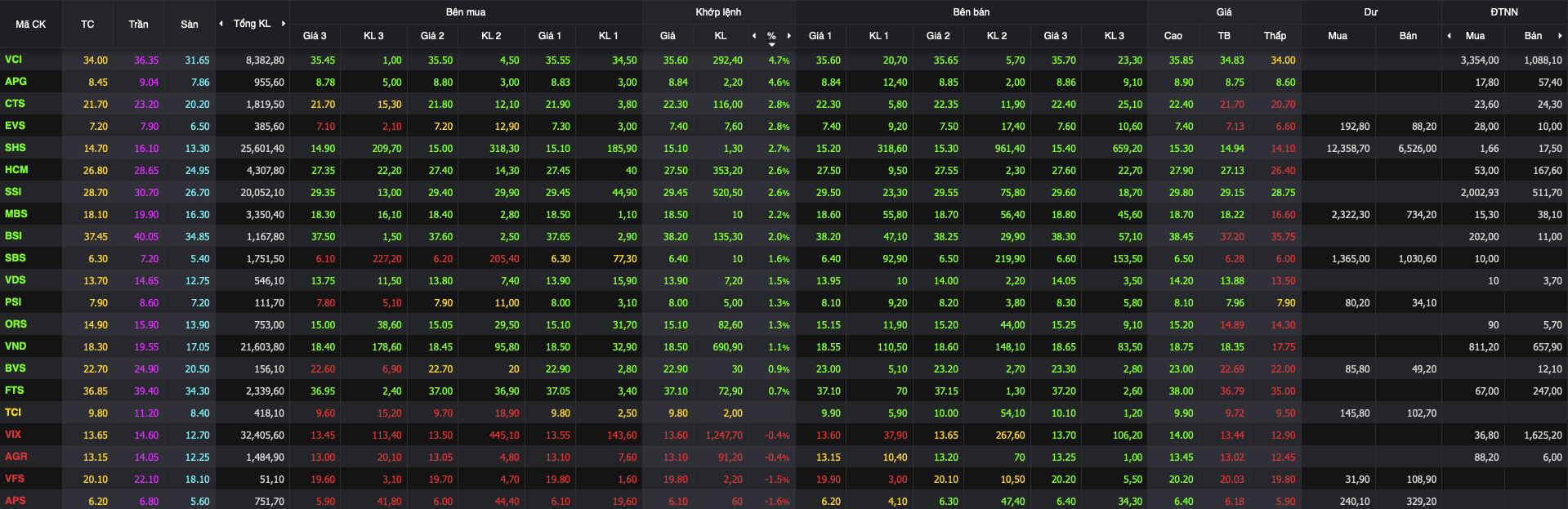
Task: Click KL 3 header under Bên mua
Action: coord(373,36)
